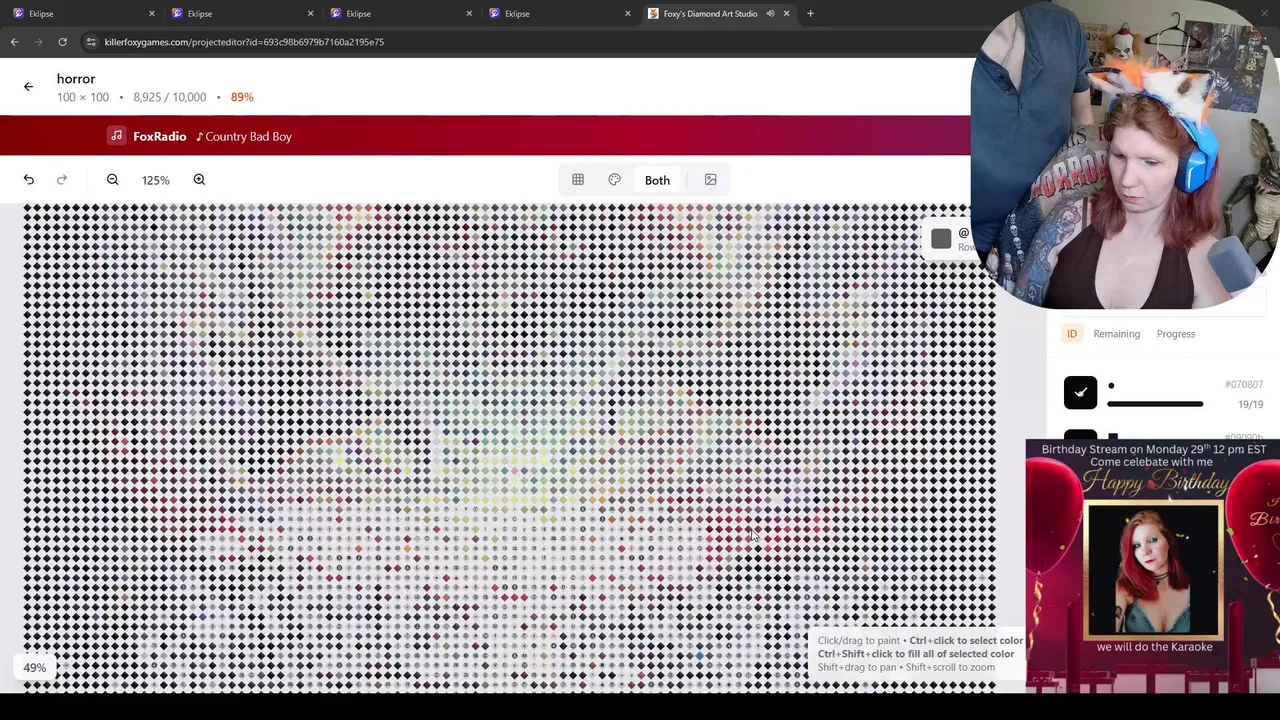Screen dimensions: 1280x720
Task: Open the FoxRadio label
Action: point(160,136)
